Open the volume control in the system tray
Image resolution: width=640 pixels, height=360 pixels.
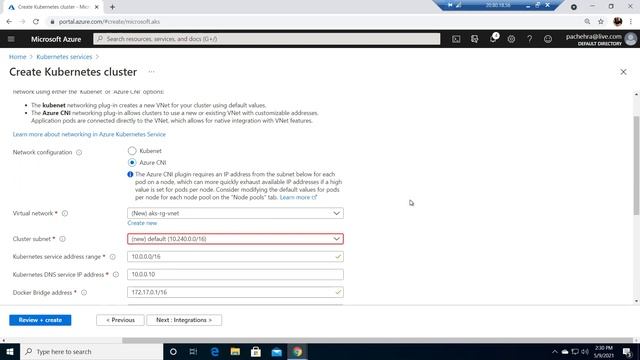pyautogui.click(x=585, y=351)
